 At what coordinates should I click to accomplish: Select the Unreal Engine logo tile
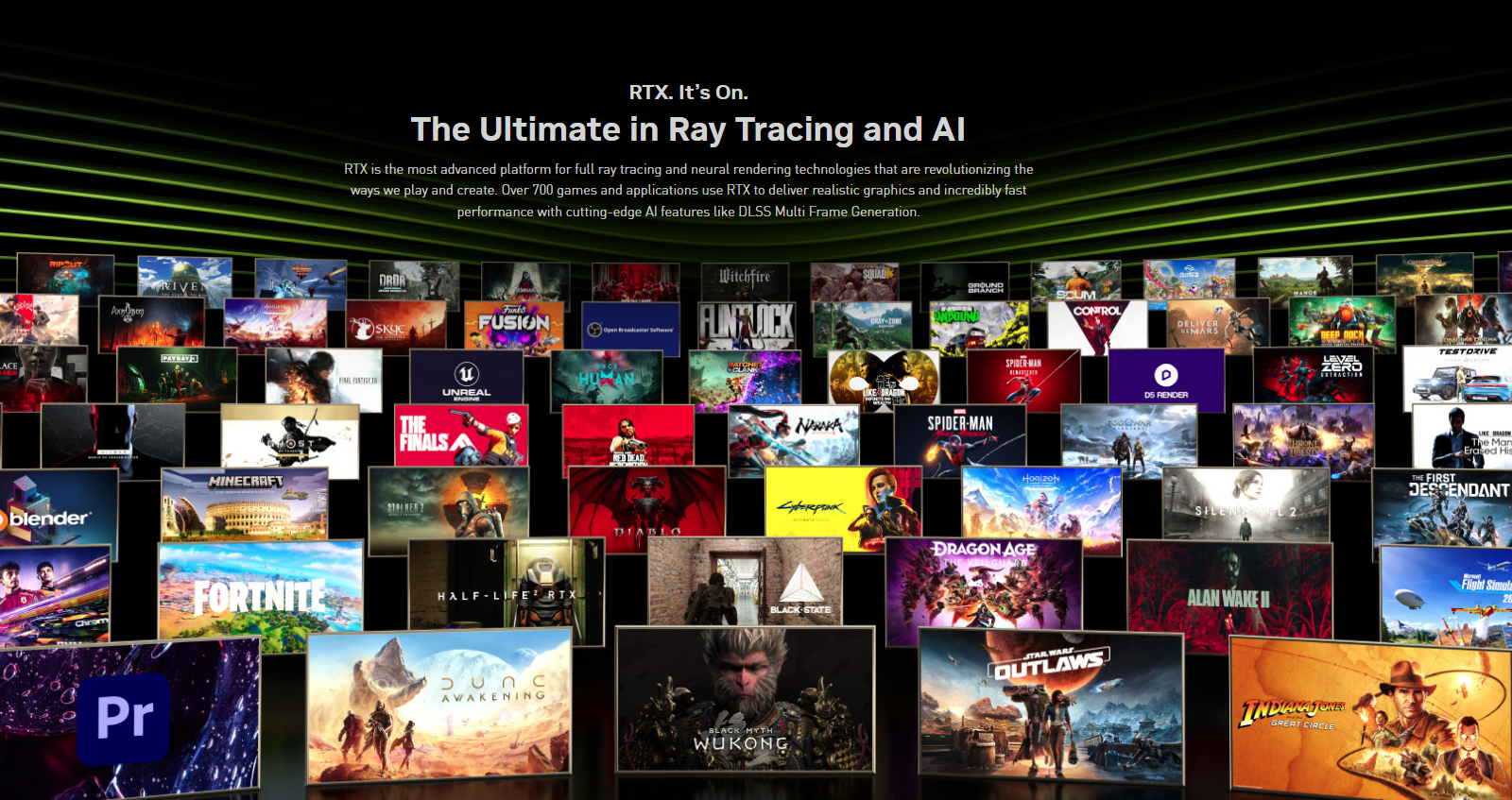coord(466,377)
